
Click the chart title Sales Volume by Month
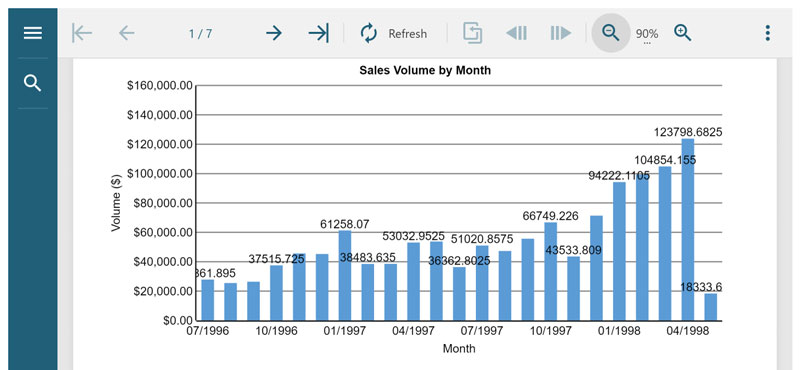[x=425, y=70]
